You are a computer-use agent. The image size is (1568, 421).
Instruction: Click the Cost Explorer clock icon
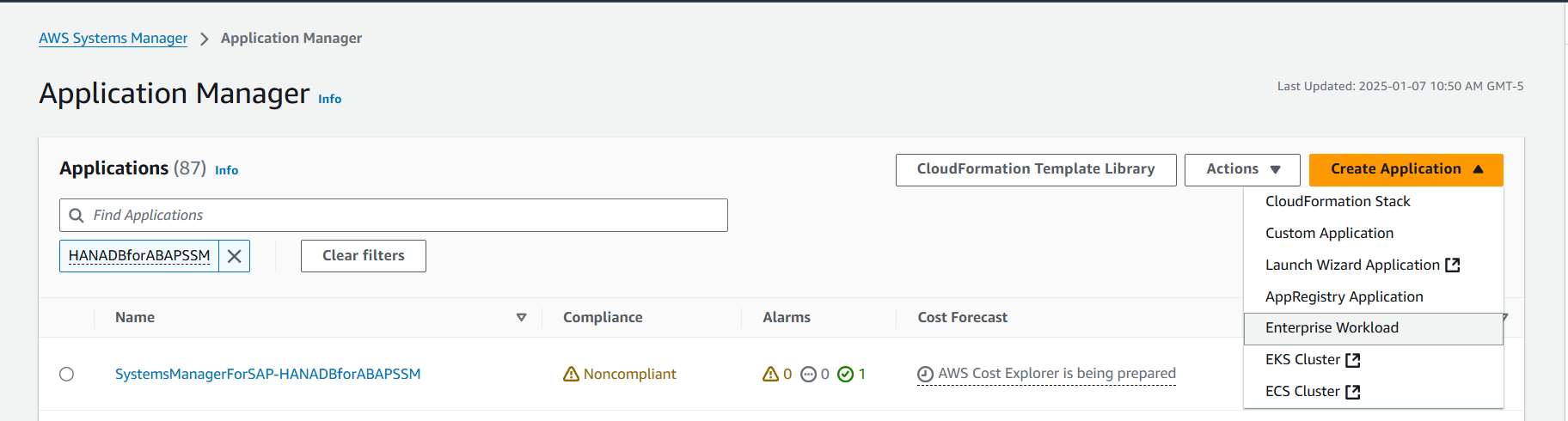[x=925, y=374]
